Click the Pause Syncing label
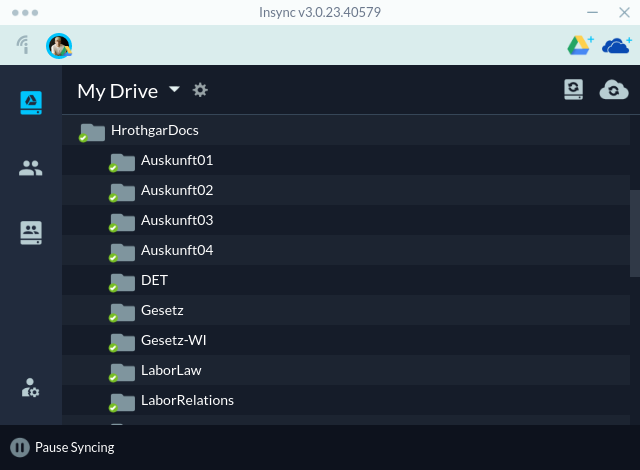This screenshot has width=640, height=470. point(75,448)
